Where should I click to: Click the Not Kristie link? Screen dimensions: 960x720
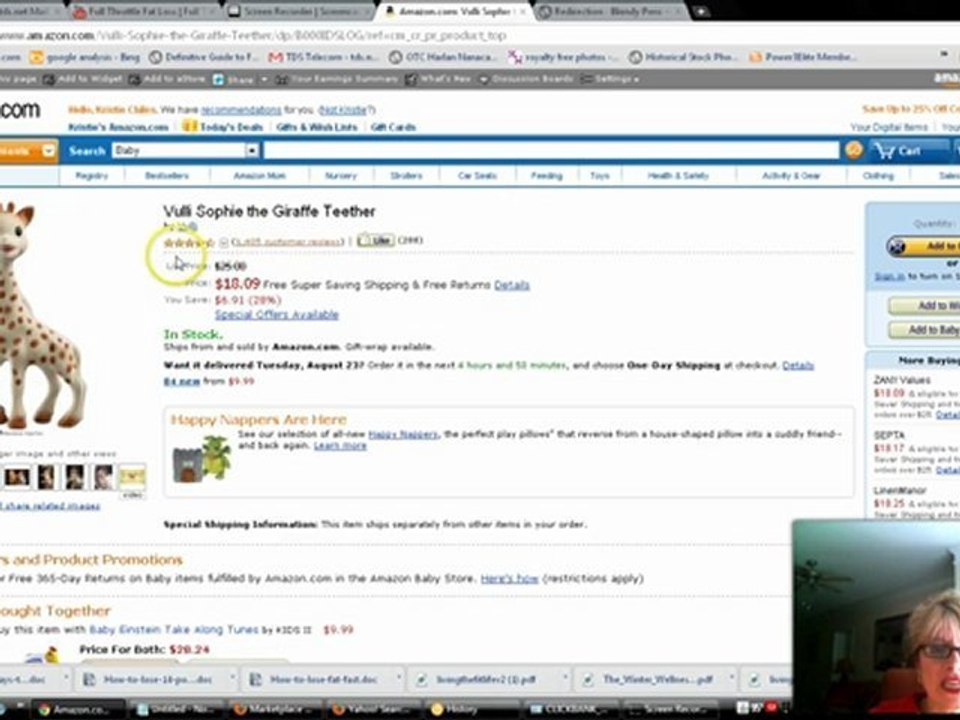pos(343,110)
